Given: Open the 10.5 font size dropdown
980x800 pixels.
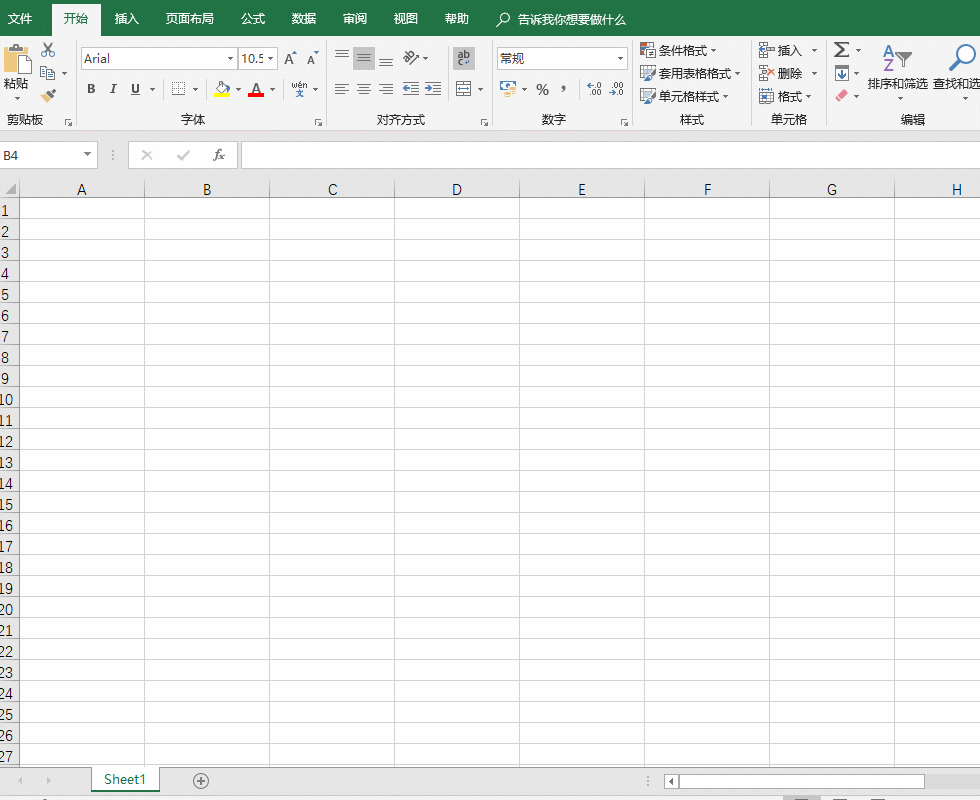Looking at the screenshot, I should click(271, 59).
